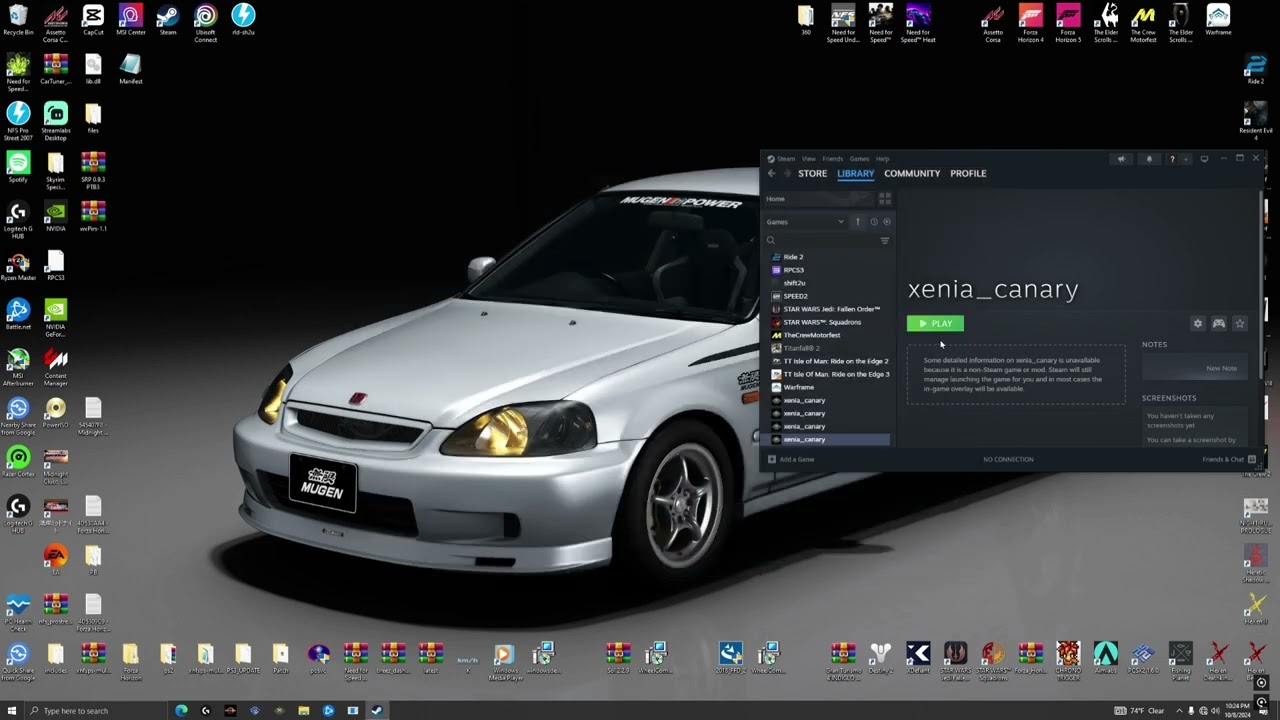Open the Steam STORE tab
The image size is (1280, 720).
[812, 173]
